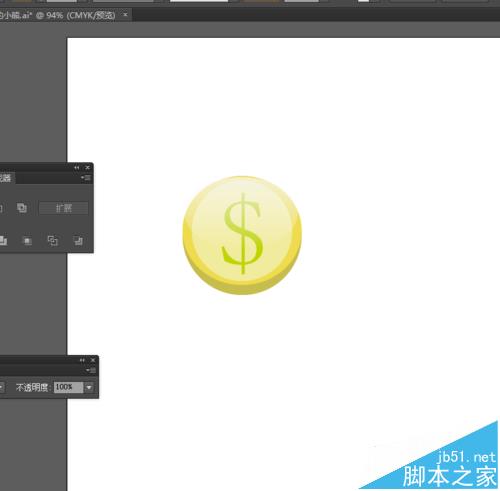
Task: Click the Crop pathfinder icon
Action: pos(27,241)
